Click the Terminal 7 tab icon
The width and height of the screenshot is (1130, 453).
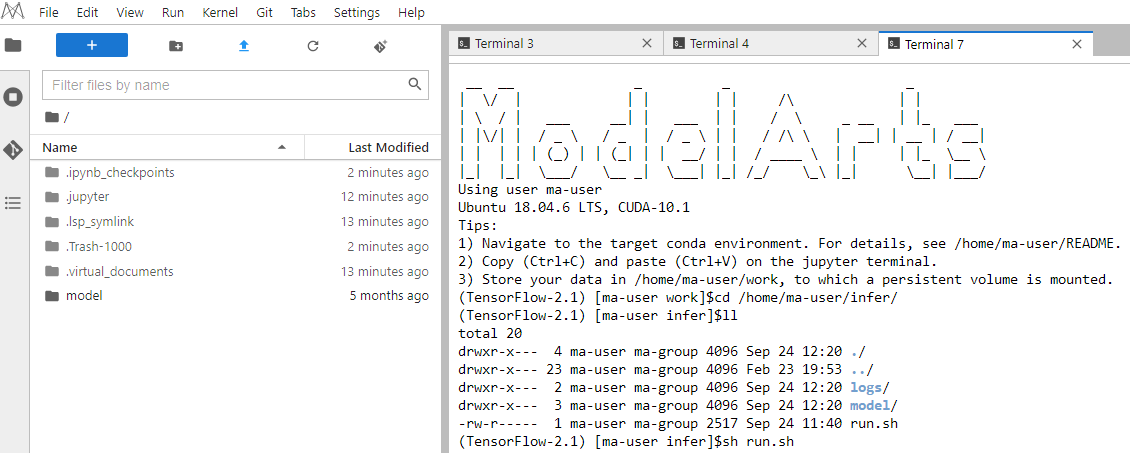(x=894, y=44)
